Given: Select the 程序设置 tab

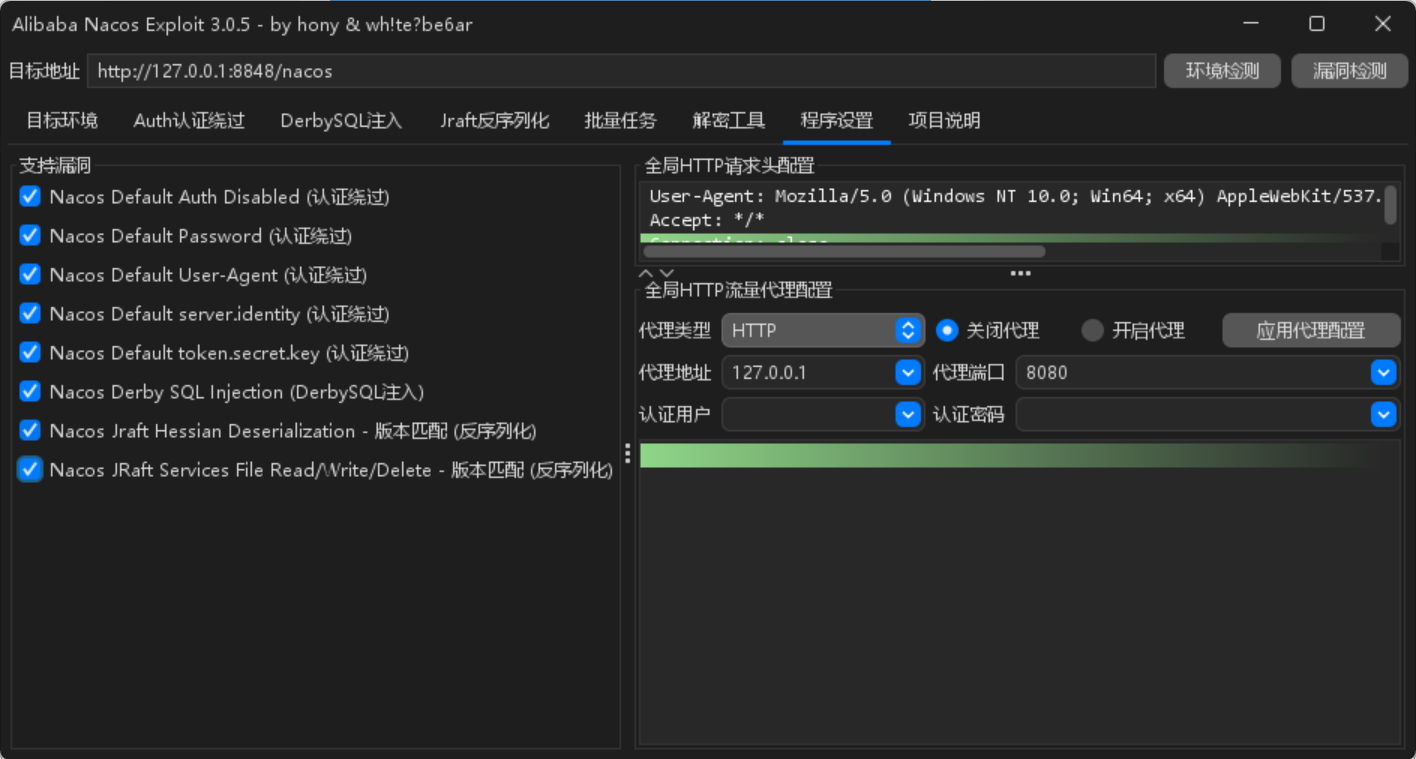Looking at the screenshot, I should tap(837, 121).
